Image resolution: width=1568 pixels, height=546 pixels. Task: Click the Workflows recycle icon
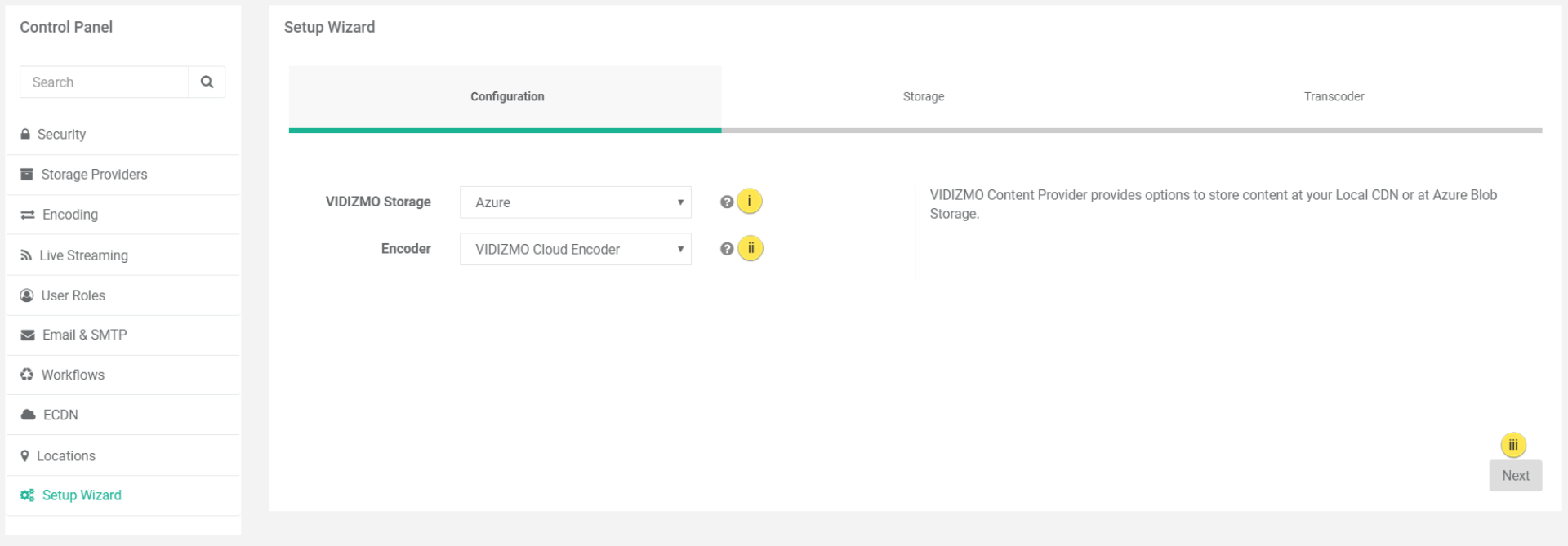(x=27, y=375)
